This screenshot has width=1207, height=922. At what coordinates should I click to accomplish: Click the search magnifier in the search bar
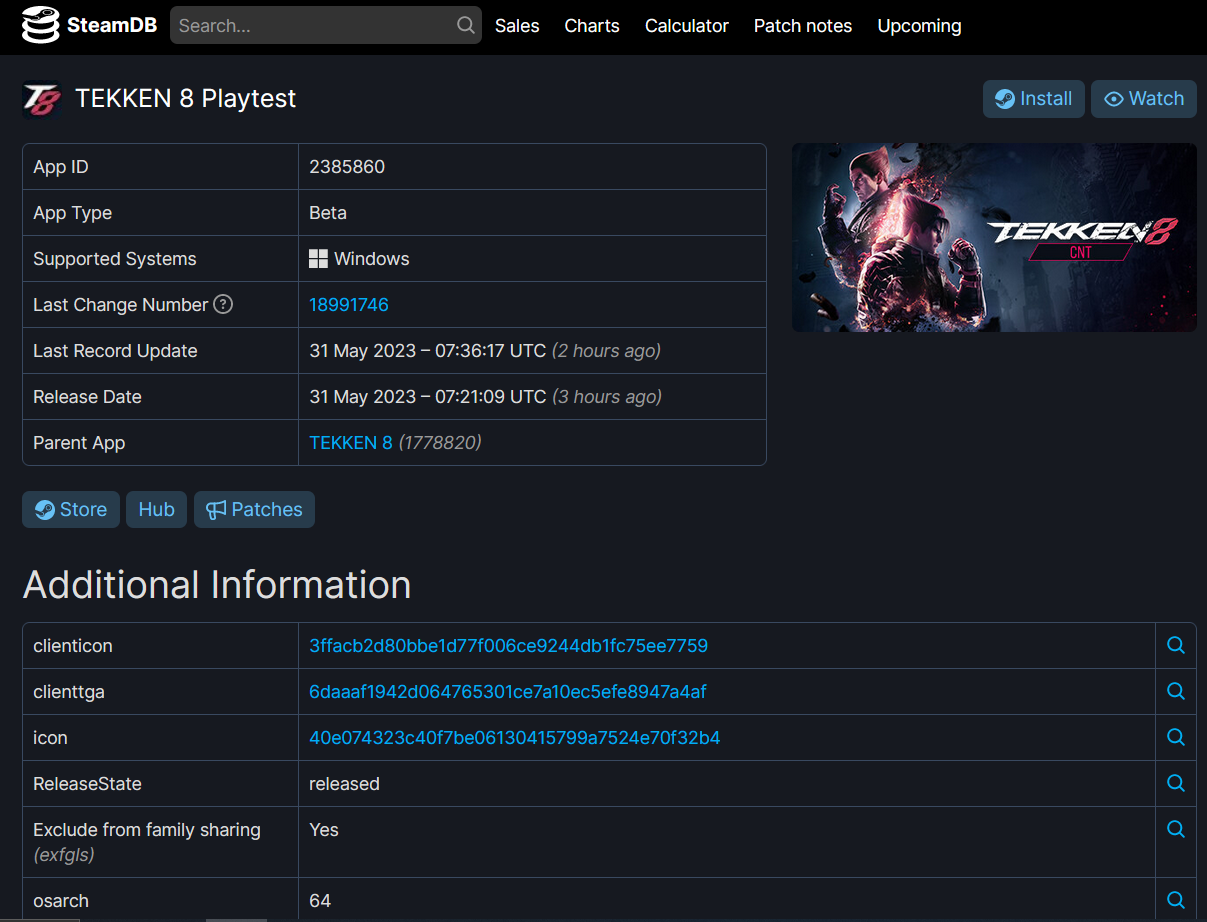tap(466, 25)
